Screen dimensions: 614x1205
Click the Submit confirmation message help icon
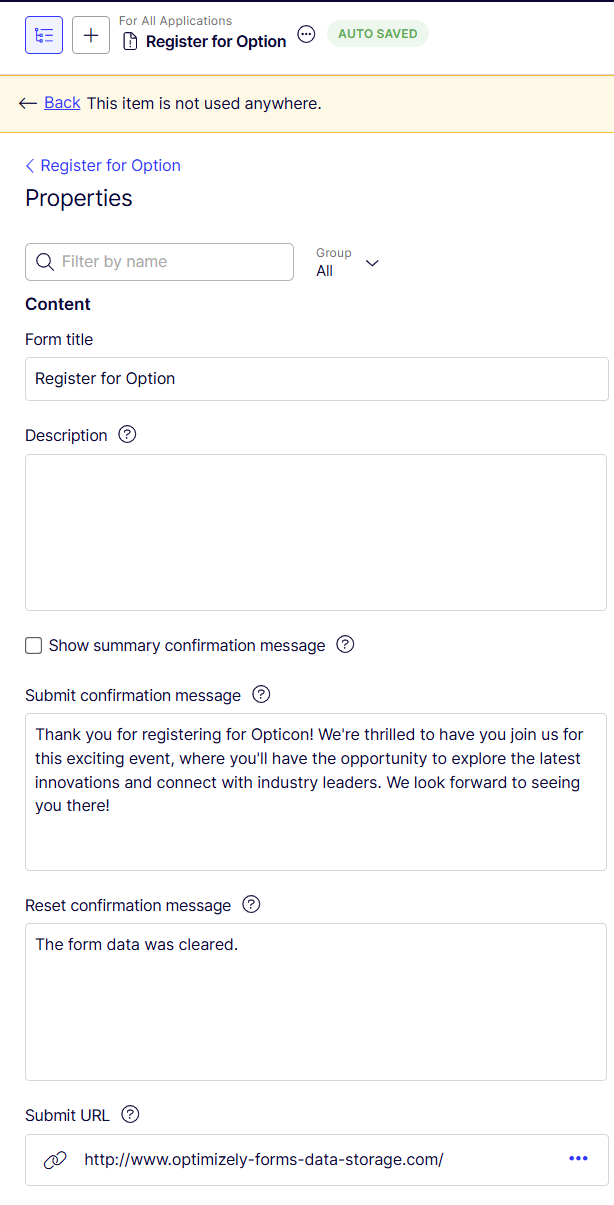261,694
